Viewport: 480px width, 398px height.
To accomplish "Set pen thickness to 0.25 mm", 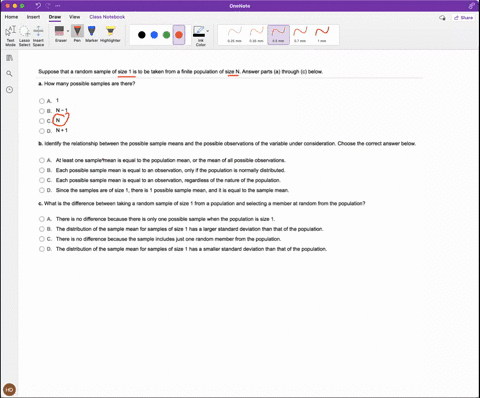I will click(234, 35).
